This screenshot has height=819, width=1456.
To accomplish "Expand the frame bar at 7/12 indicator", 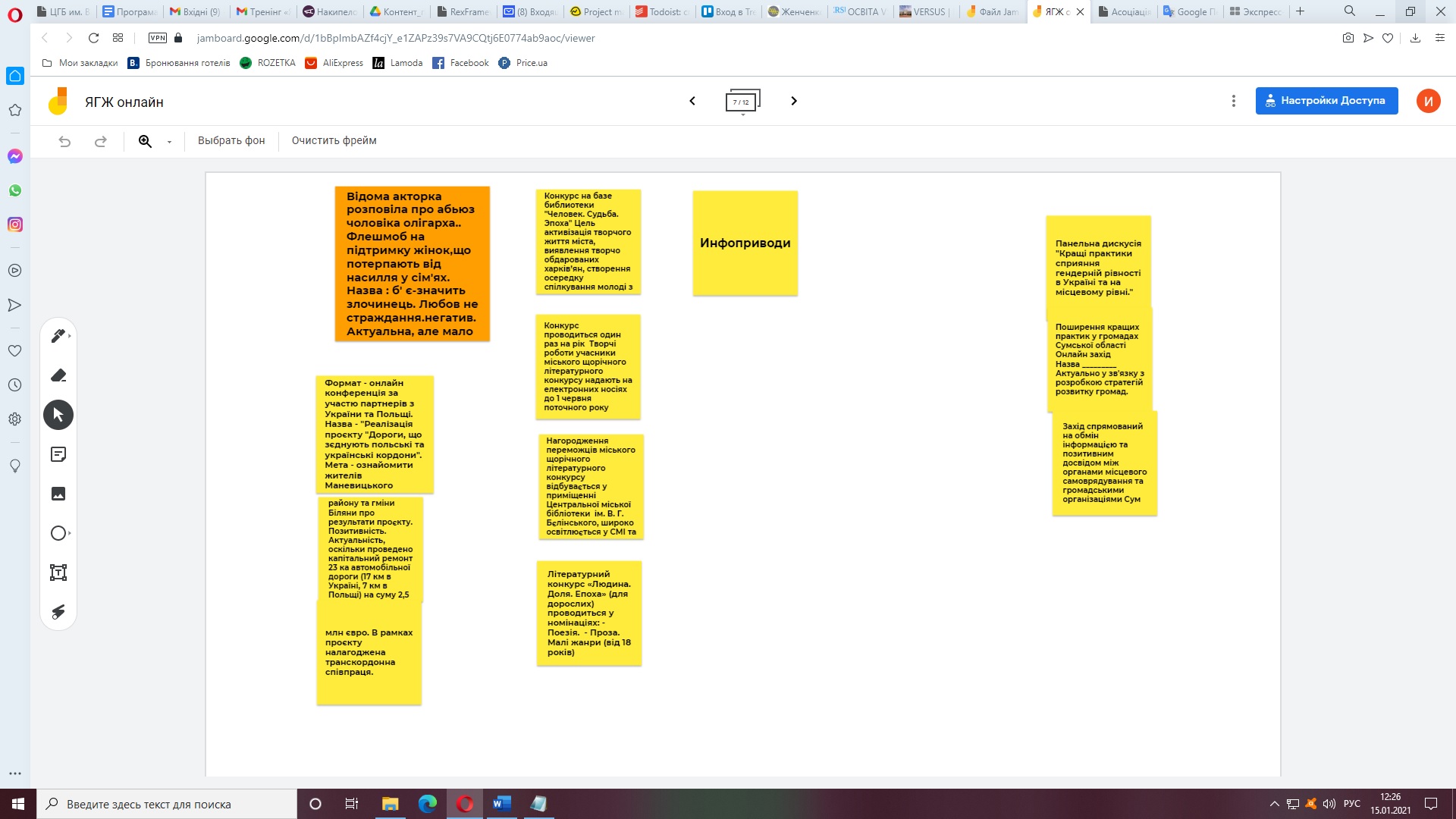I will 742,102.
